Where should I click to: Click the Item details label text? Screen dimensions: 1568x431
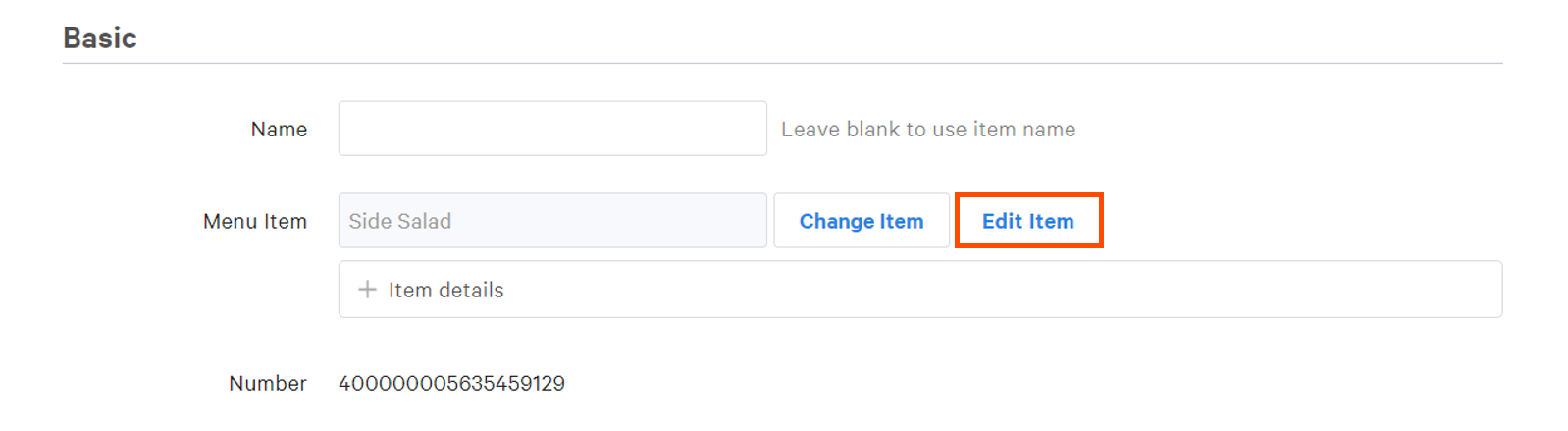click(x=445, y=290)
